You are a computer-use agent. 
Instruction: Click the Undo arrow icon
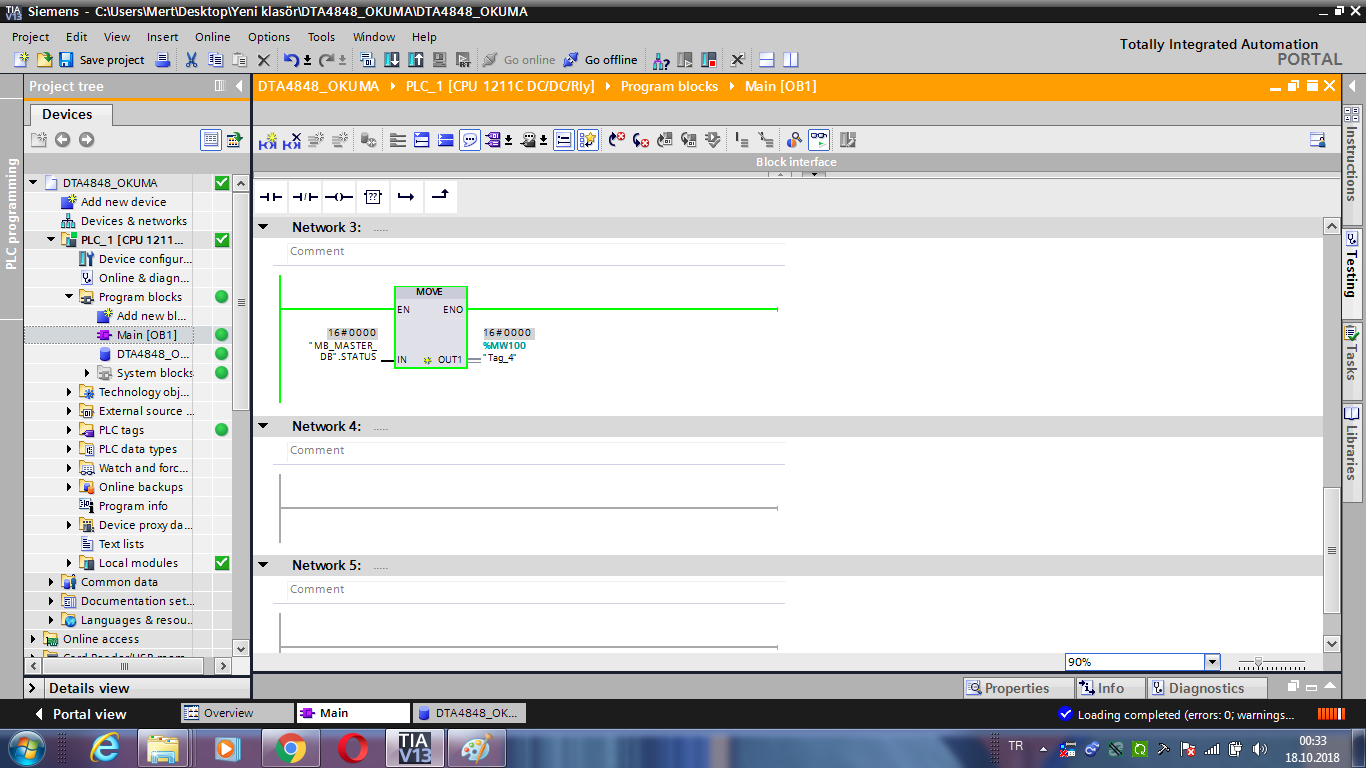291,60
